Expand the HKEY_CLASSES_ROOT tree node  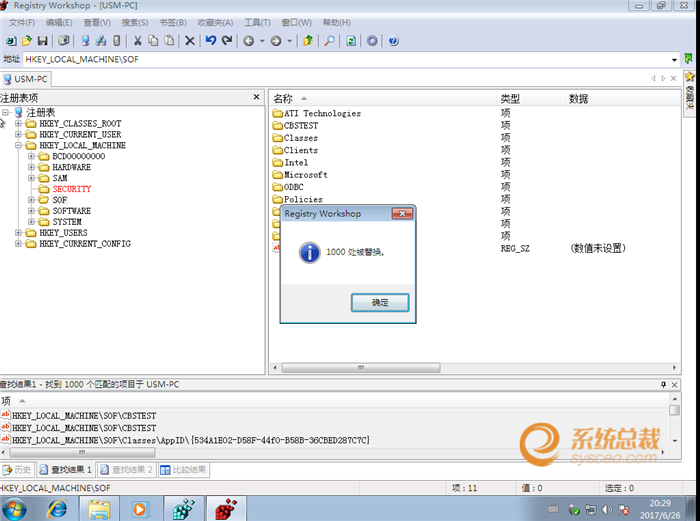[x=18, y=123]
